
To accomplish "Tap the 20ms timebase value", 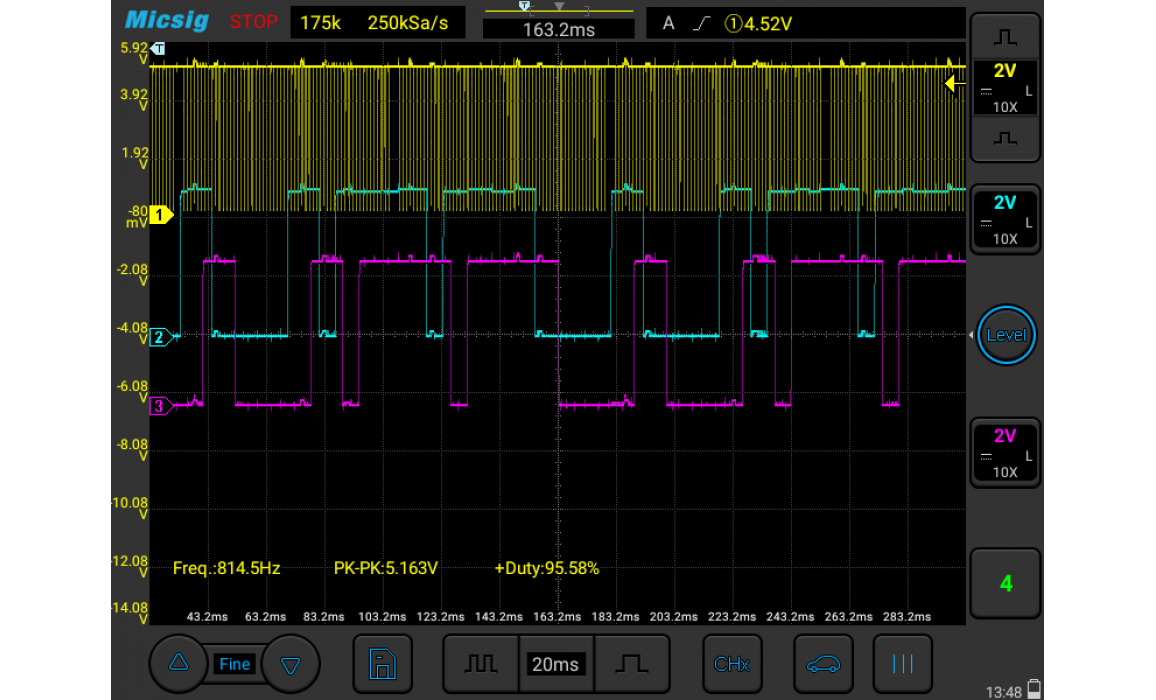I will pyautogui.click(x=555, y=664).
